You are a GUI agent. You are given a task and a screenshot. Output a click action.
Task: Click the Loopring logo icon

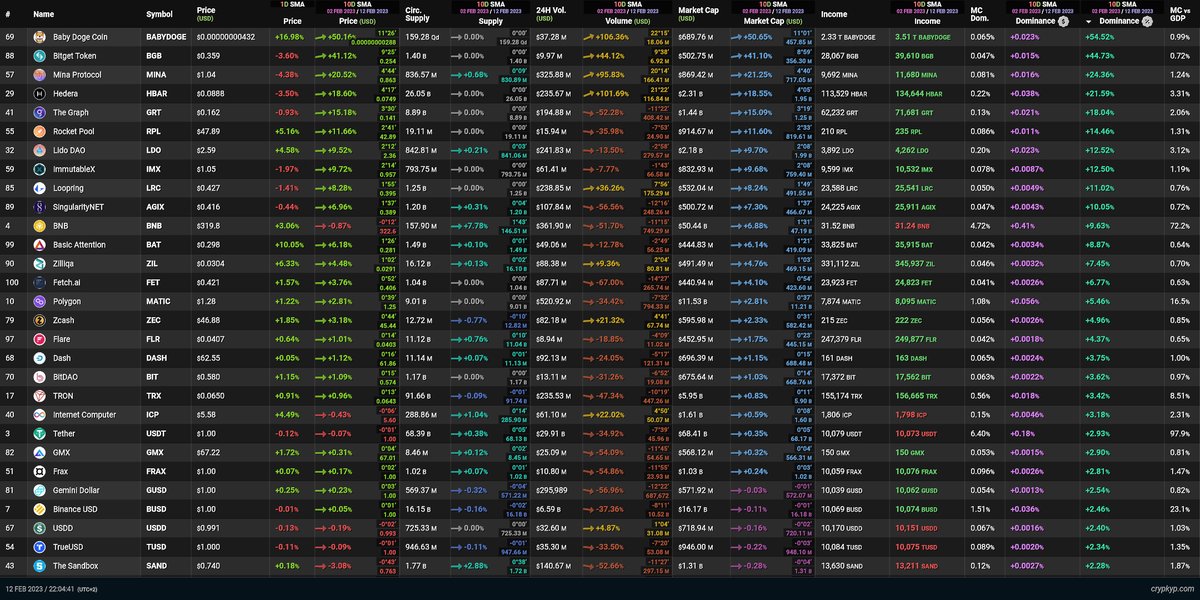[x=39, y=187]
